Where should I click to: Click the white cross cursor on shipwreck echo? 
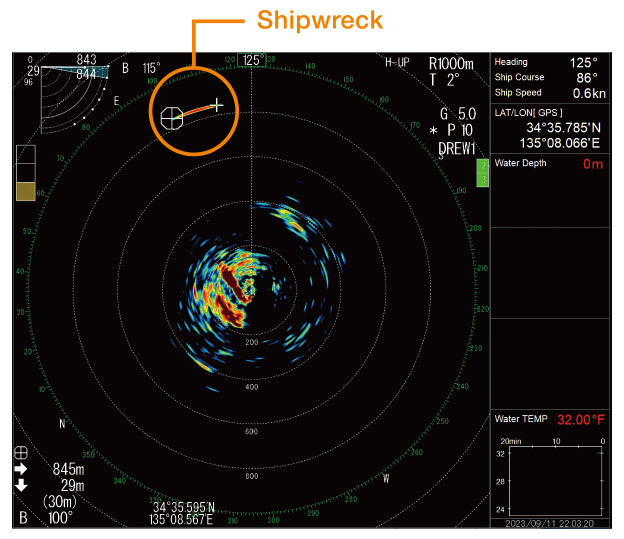[x=217, y=105]
